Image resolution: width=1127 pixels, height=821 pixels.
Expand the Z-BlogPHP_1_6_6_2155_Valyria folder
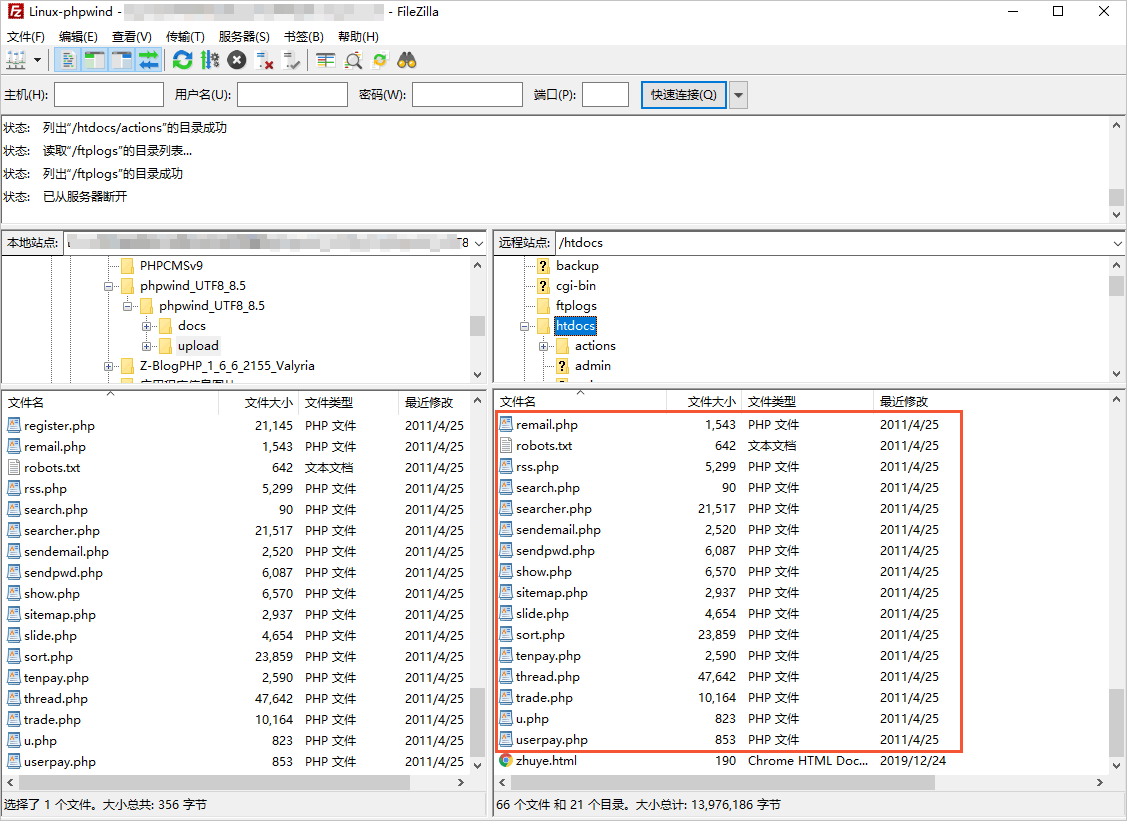point(109,367)
